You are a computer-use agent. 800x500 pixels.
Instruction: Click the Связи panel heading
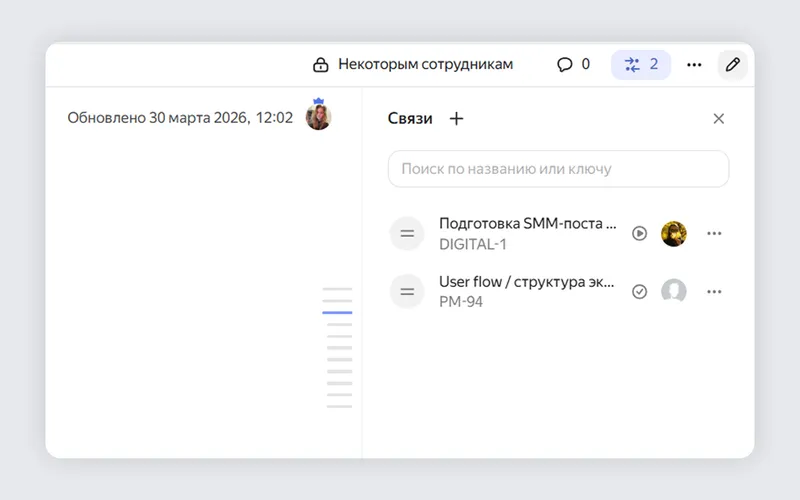(x=410, y=119)
